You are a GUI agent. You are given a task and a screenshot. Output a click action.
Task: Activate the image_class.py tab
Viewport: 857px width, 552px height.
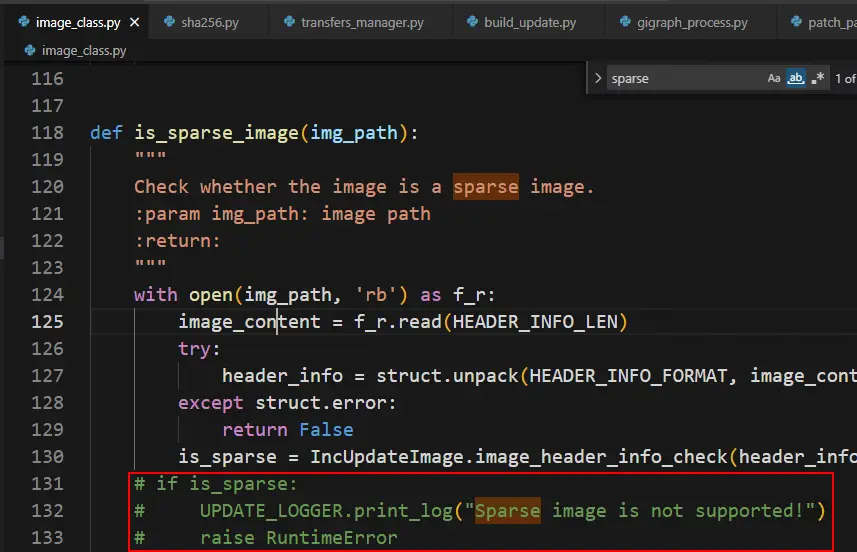click(78, 22)
